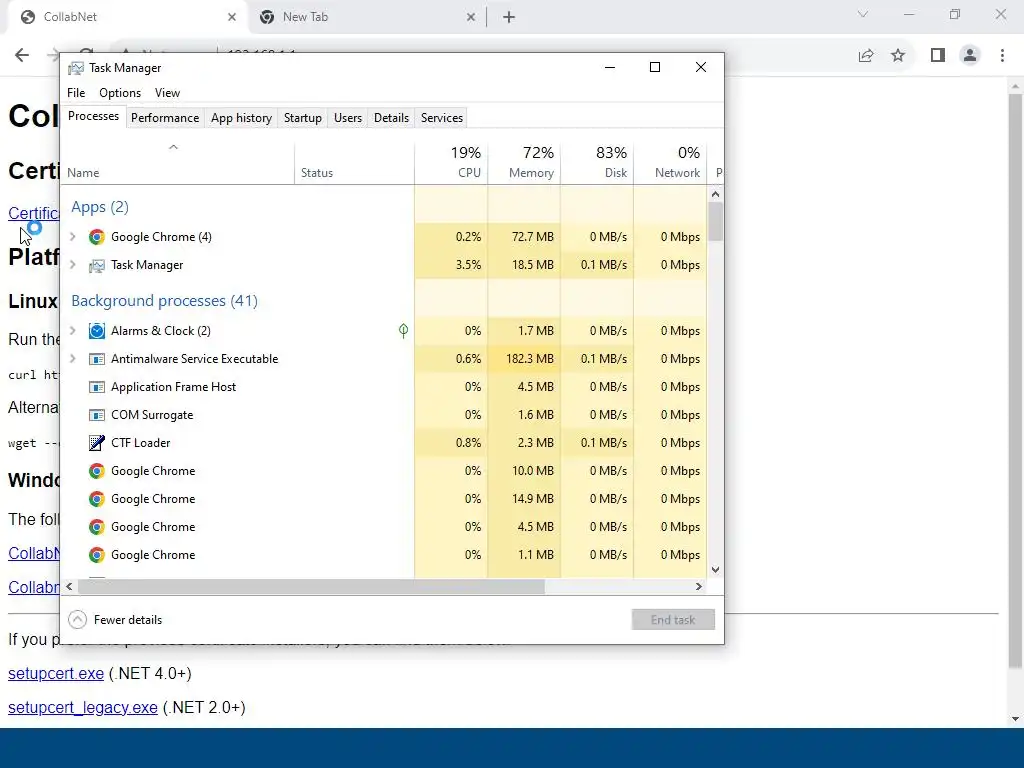This screenshot has width=1024, height=768.
Task: Click the process list vertical scrollbar thumb
Action: 715,222
